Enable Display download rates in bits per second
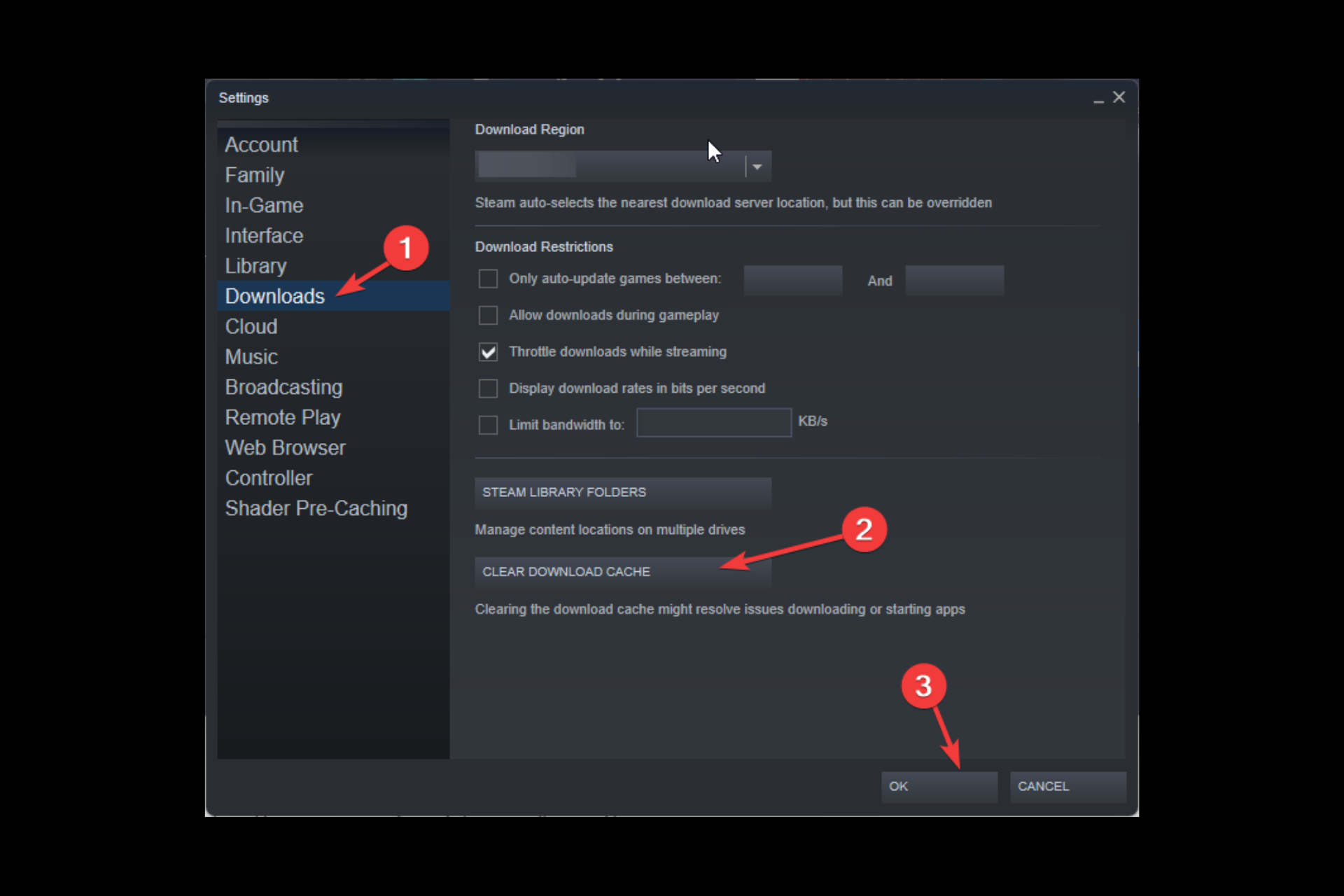Viewport: 1344px width, 896px height. (488, 388)
